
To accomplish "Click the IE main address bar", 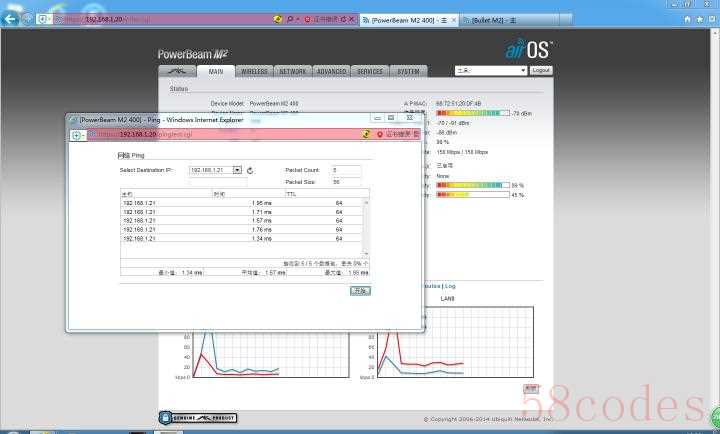I will pyautogui.click(x=161, y=19).
